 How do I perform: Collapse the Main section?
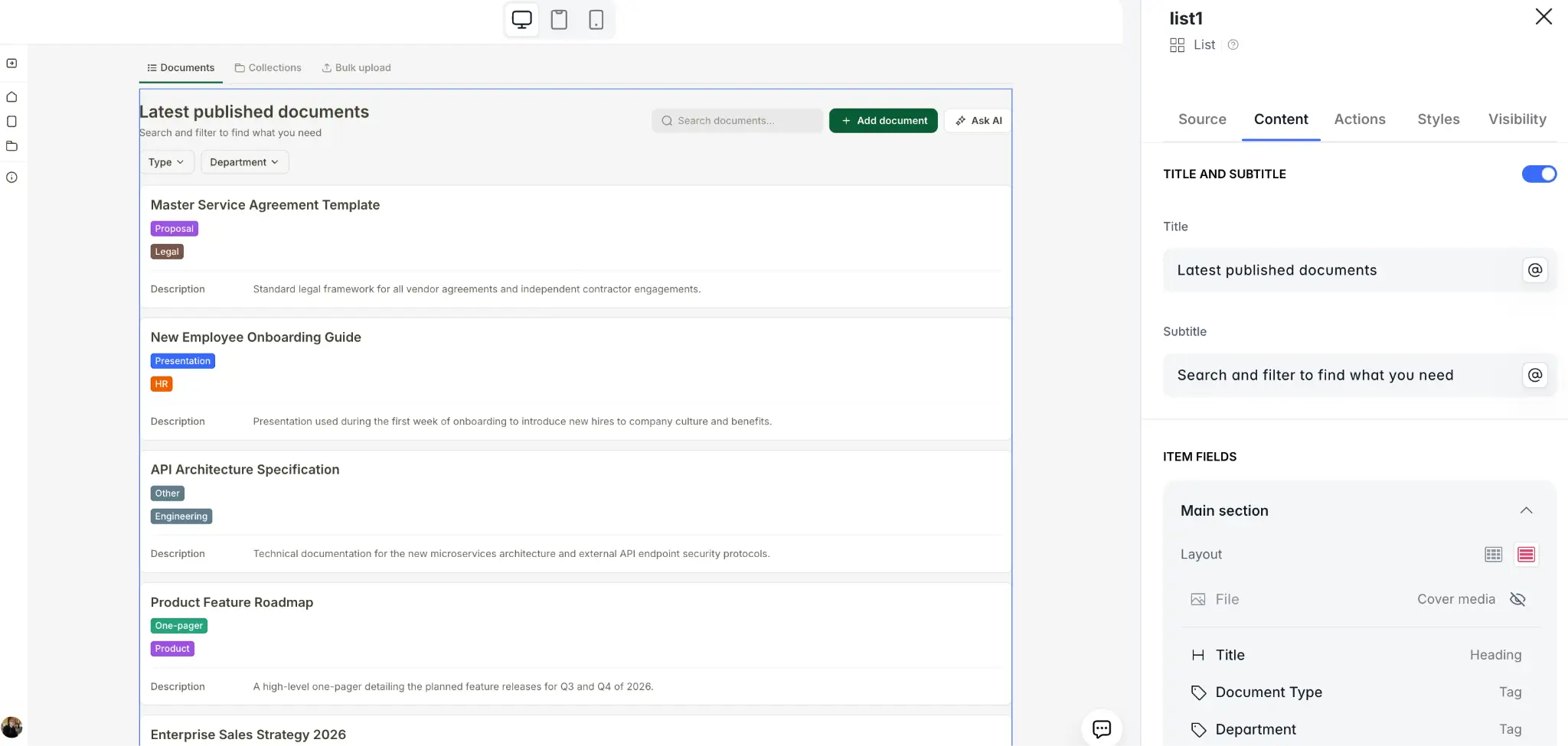(x=1526, y=510)
